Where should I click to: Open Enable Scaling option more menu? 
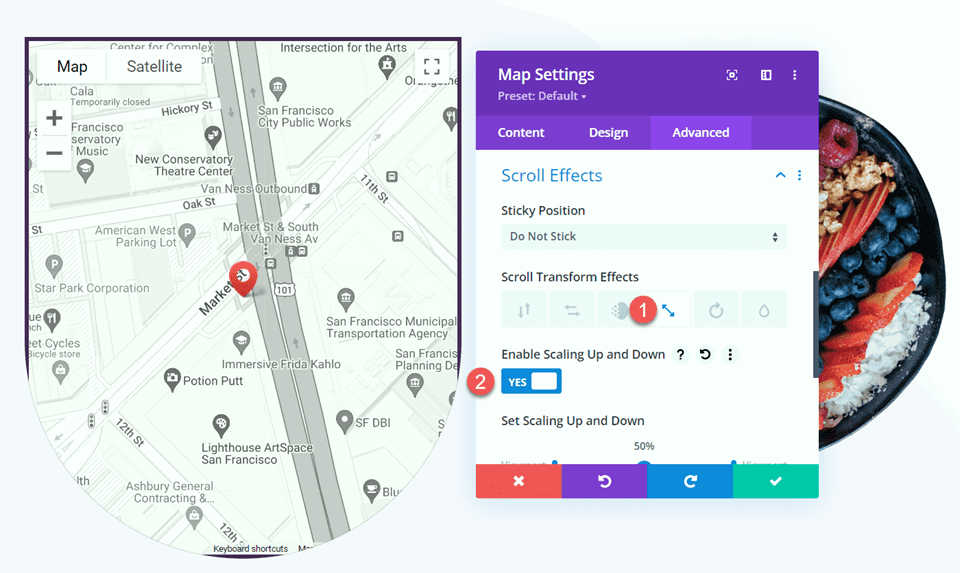730,354
